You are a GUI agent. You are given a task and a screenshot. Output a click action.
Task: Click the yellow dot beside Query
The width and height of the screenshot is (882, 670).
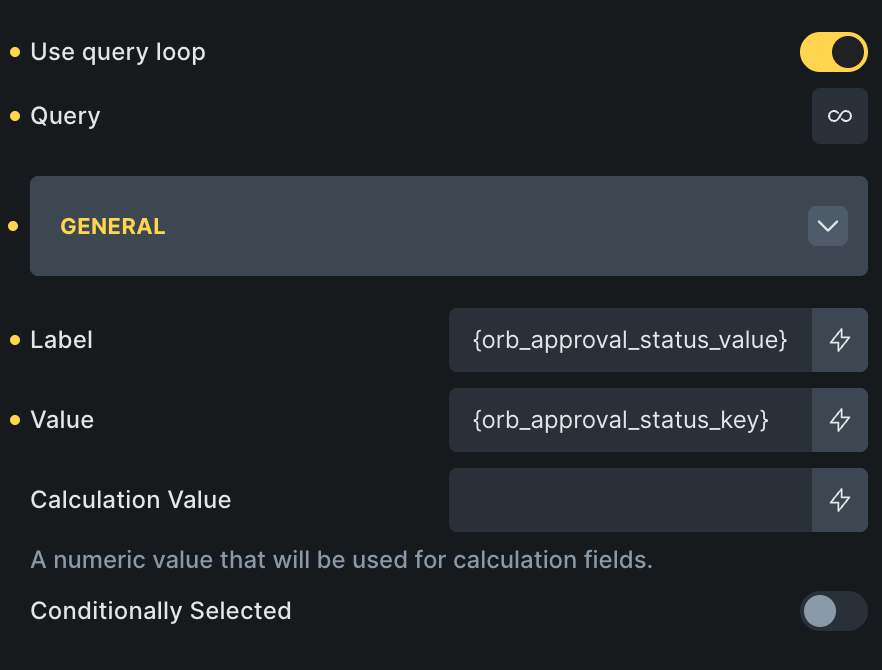coord(14,116)
